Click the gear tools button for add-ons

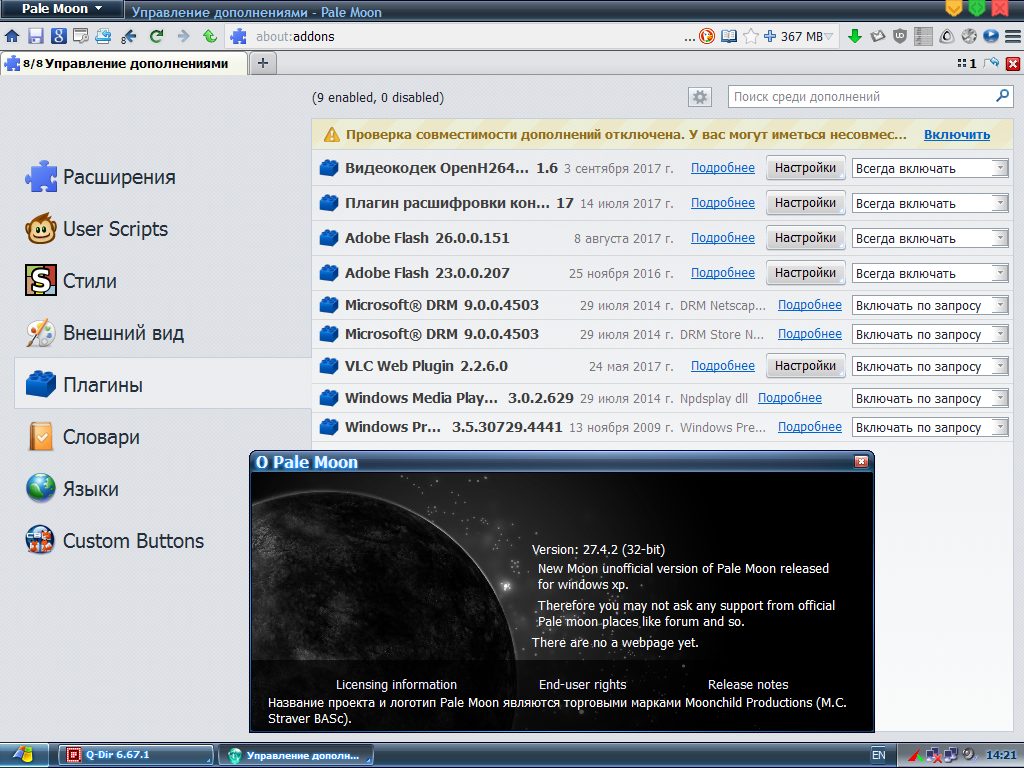click(x=699, y=97)
